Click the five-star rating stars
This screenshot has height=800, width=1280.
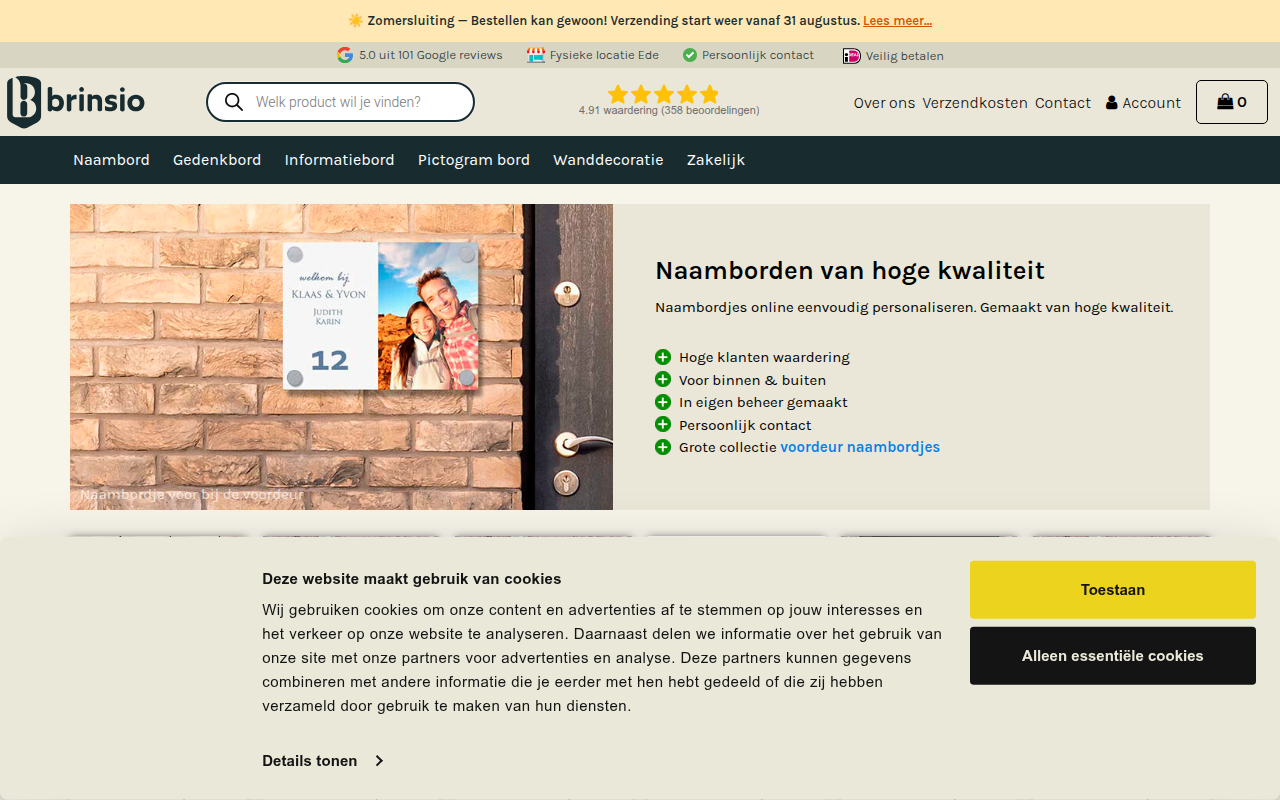pyautogui.click(x=663, y=94)
